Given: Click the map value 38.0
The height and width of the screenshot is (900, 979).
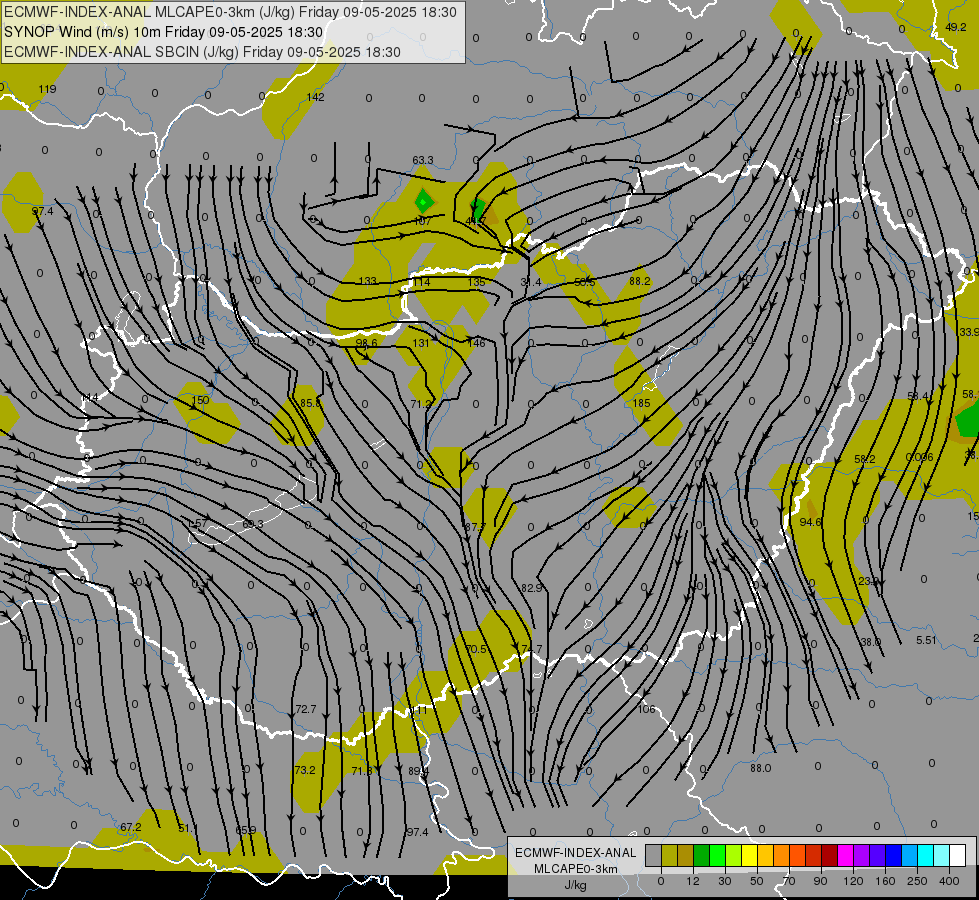Looking at the screenshot, I should point(870,642).
